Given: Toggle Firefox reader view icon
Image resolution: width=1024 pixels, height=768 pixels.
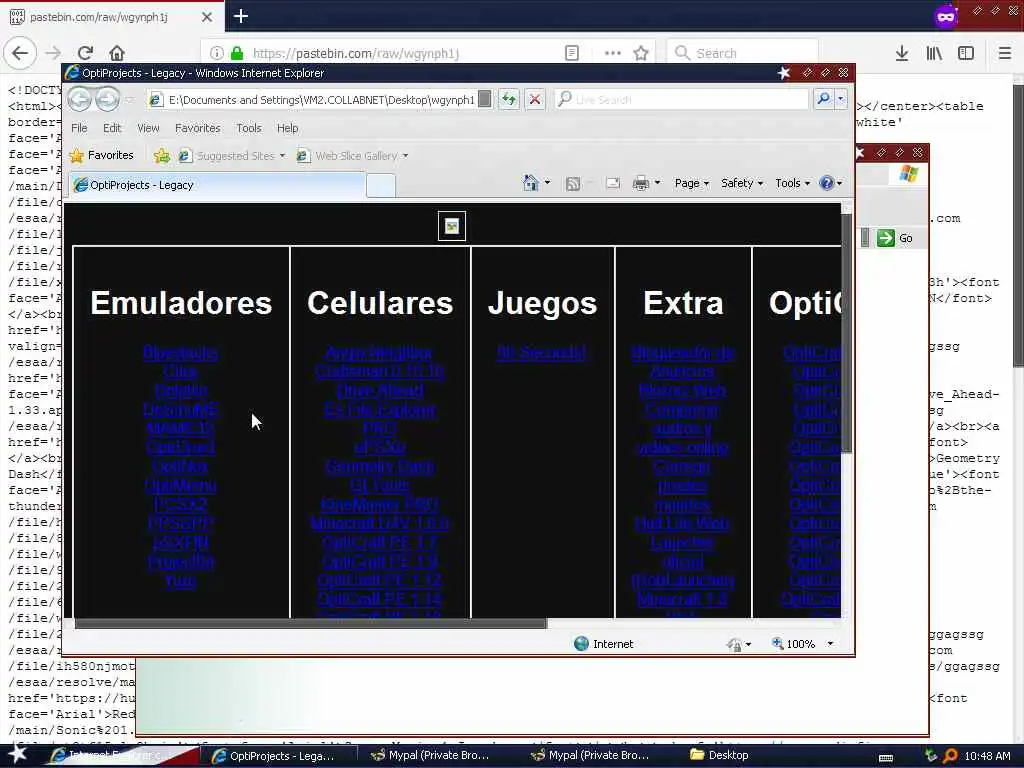Looking at the screenshot, I should [x=571, y=53].
